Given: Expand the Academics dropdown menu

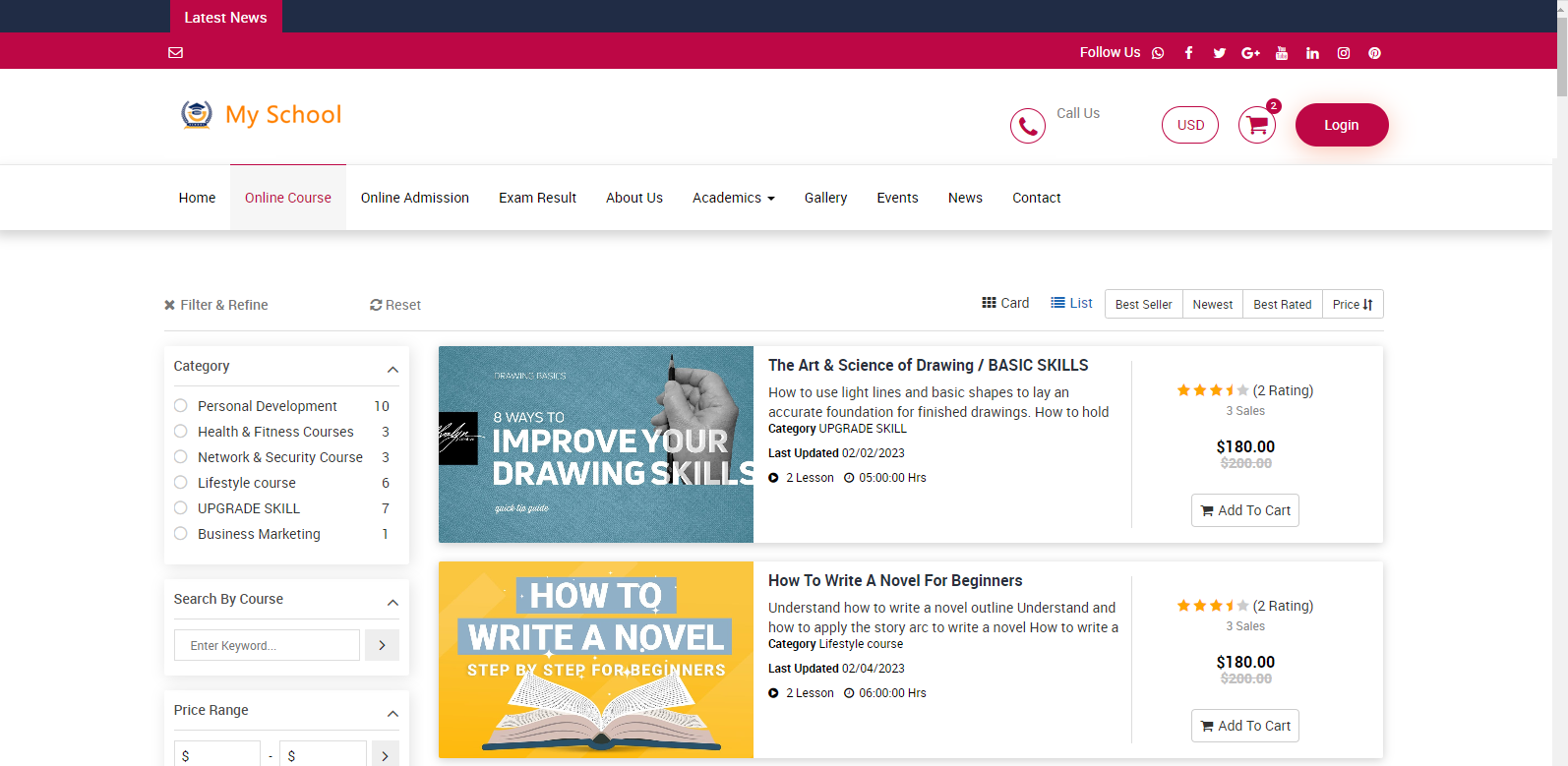Looking at the screenshot, I should [733, 198].
